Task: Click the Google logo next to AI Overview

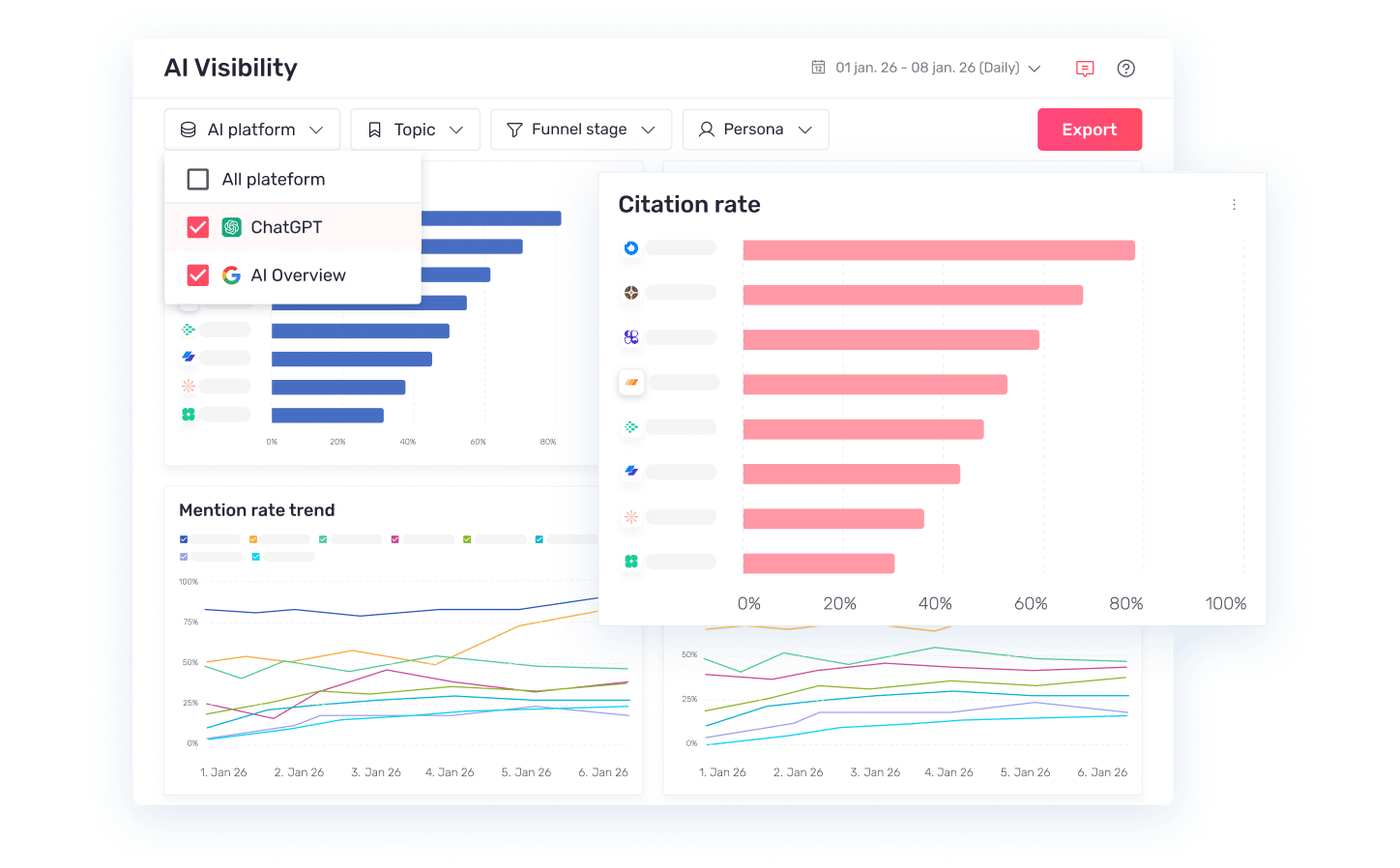Action: [231, 275]
